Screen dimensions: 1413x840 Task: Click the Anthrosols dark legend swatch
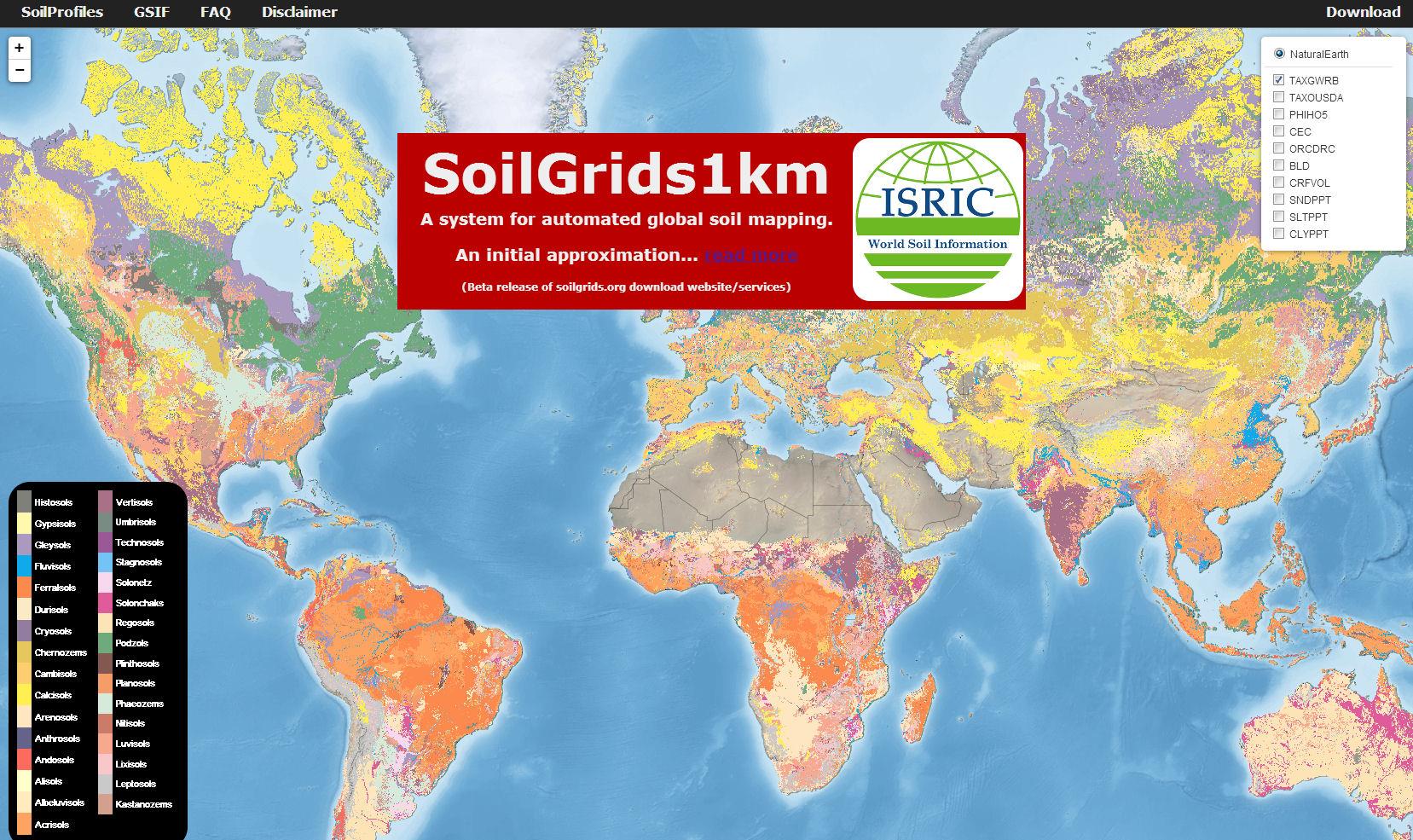(x=25, y=739)
